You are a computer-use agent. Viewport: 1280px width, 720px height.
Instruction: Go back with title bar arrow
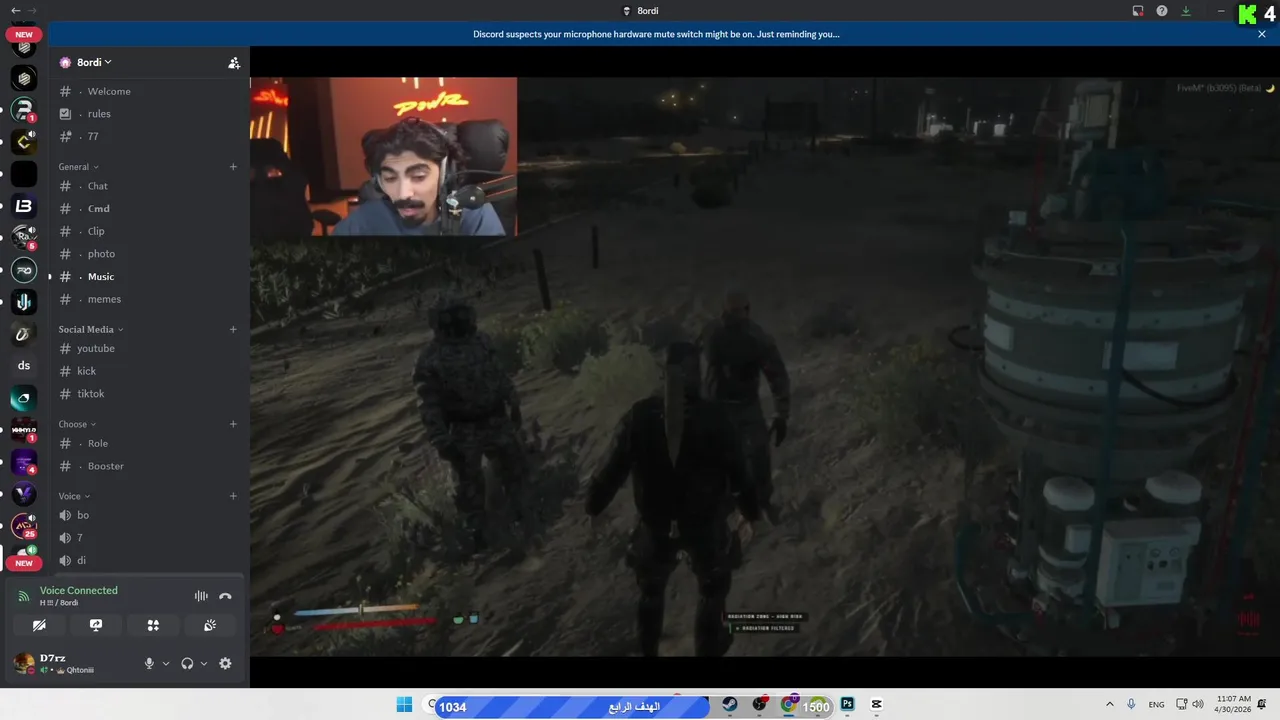(x=15, y=10)
